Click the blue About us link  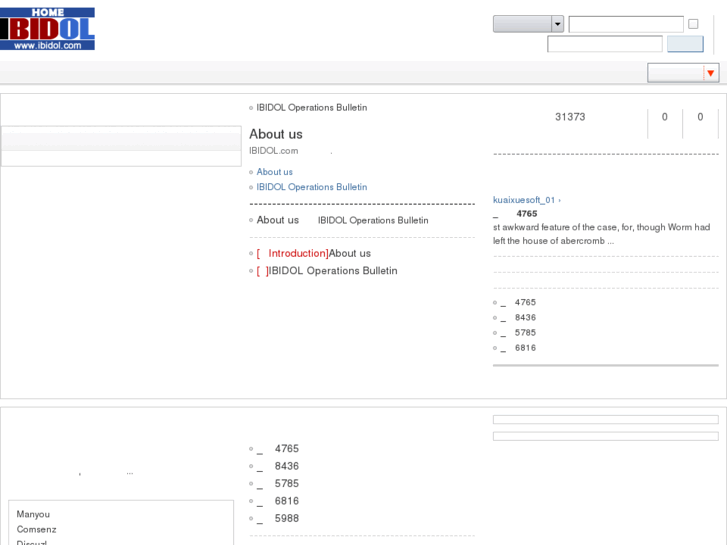pos(274,172)
